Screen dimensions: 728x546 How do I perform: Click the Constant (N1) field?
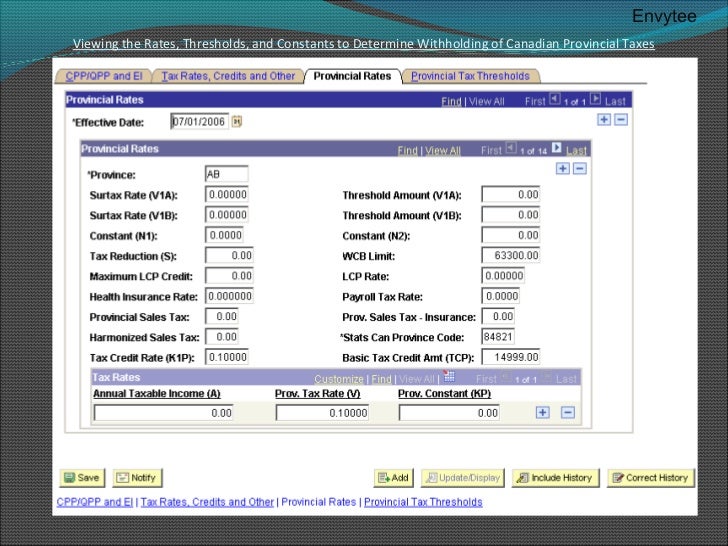click(224, 235)
